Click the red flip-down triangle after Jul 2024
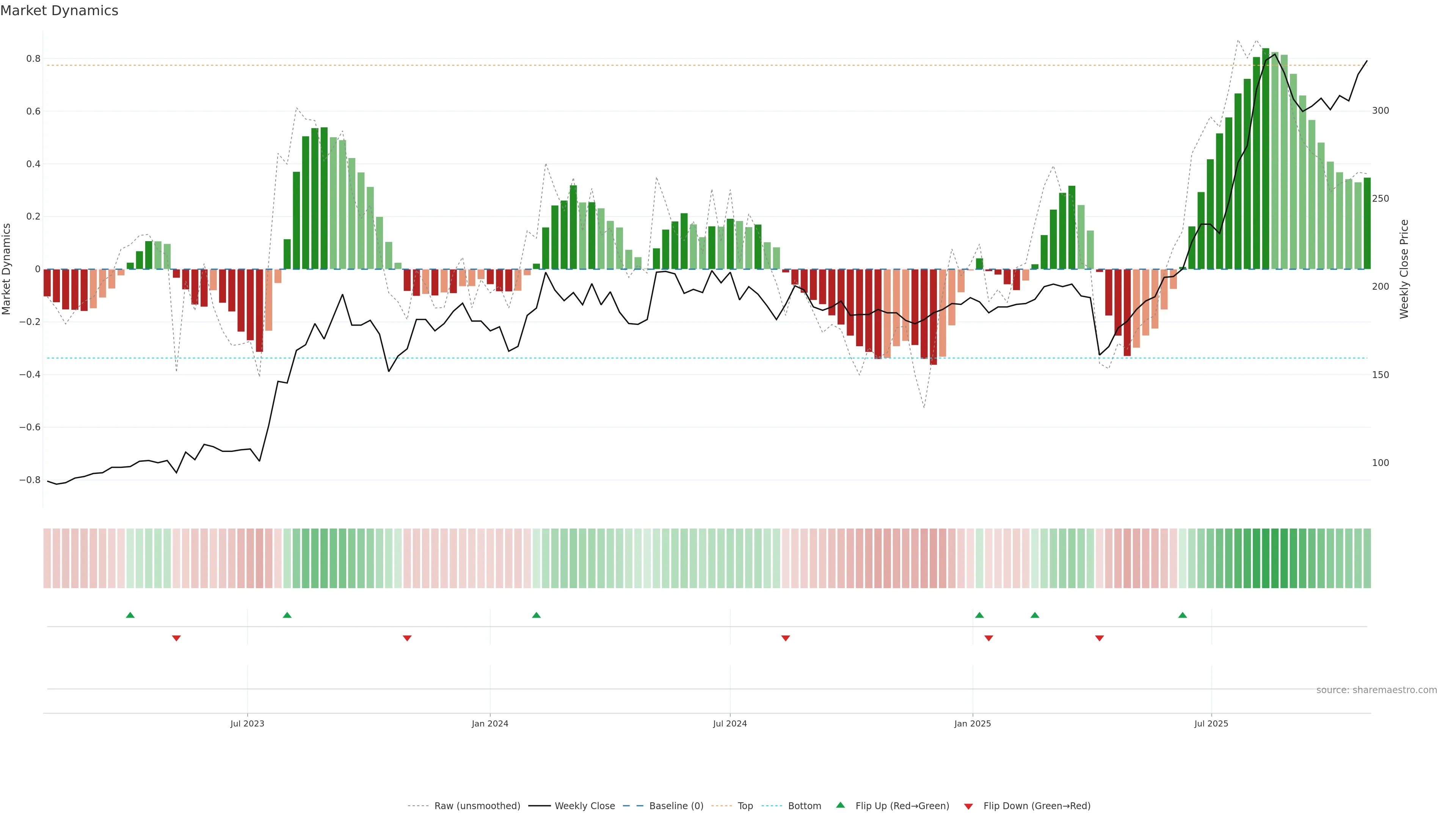Screen dimensions: 1456x819 click(x=786, y=638)
